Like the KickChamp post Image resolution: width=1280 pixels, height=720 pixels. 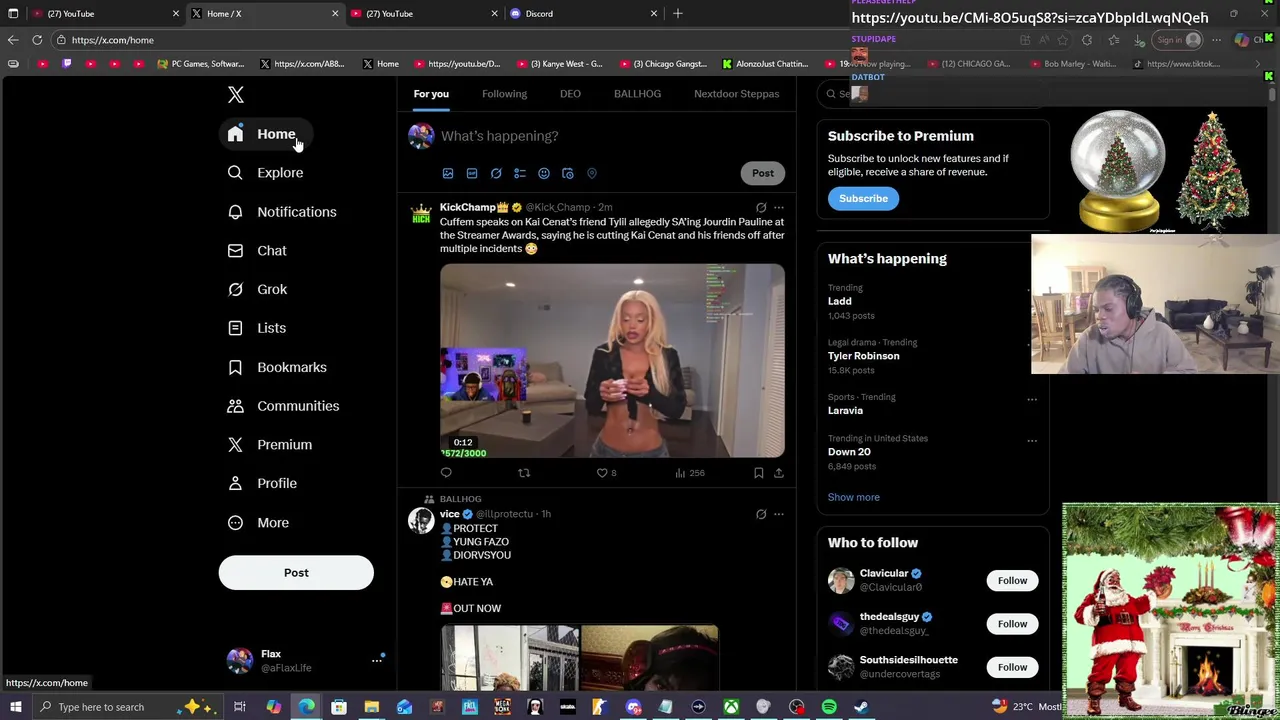[606, 473]
